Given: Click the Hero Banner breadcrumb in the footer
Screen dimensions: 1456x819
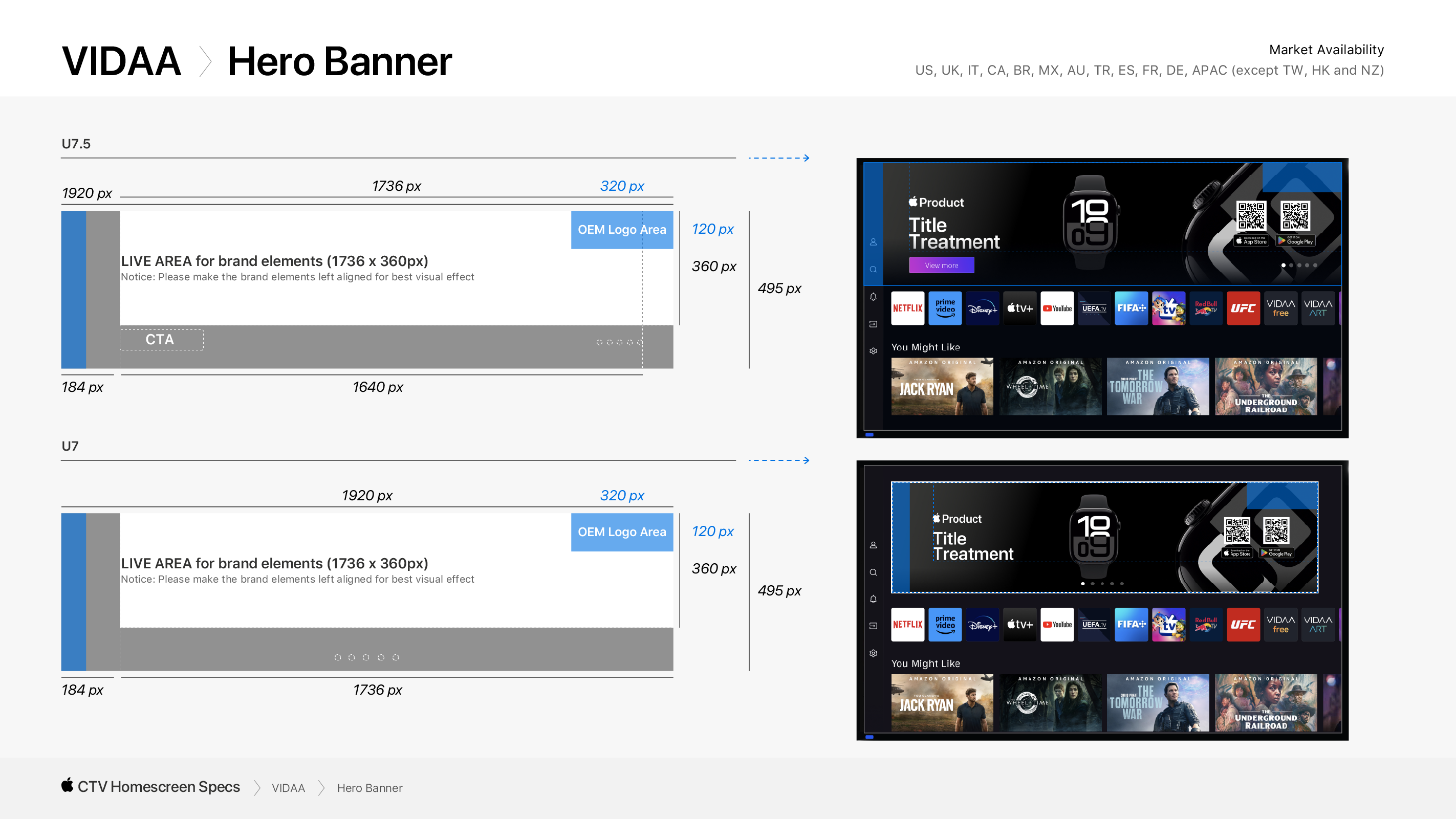Looking at the screenshot, I should (370, 788).
